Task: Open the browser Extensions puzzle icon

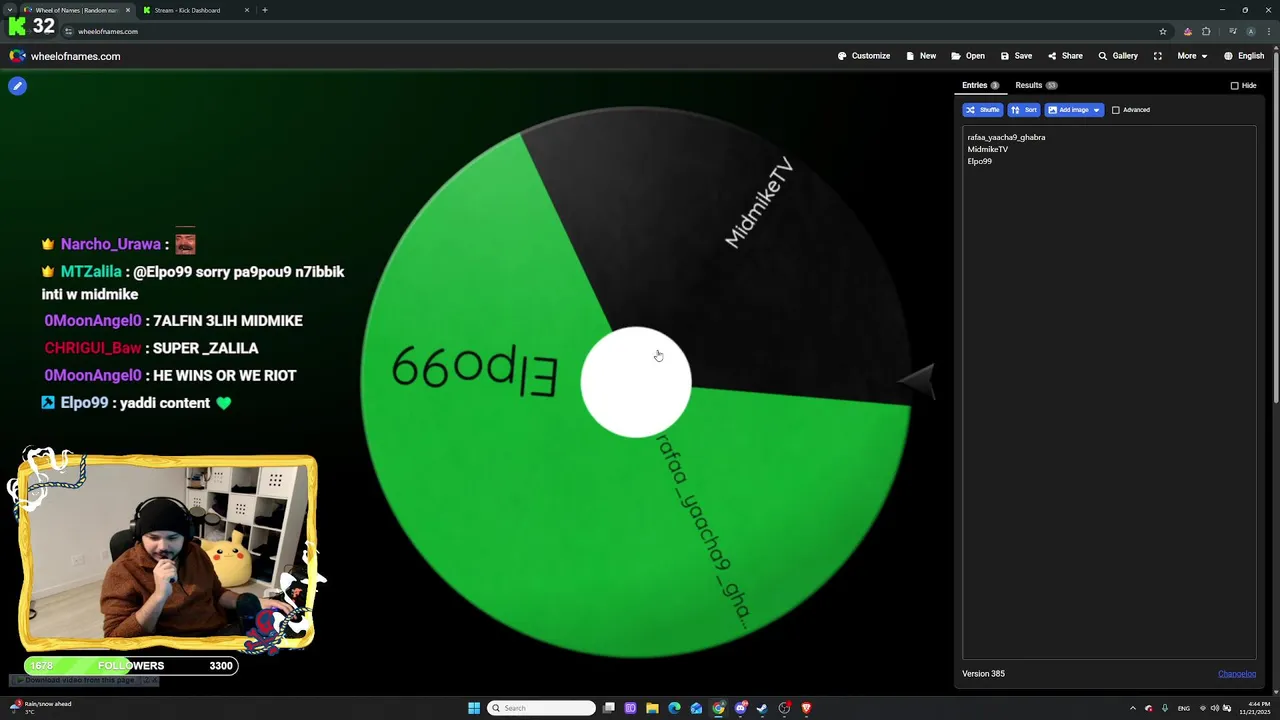Action: click(x=1206, y=31)
